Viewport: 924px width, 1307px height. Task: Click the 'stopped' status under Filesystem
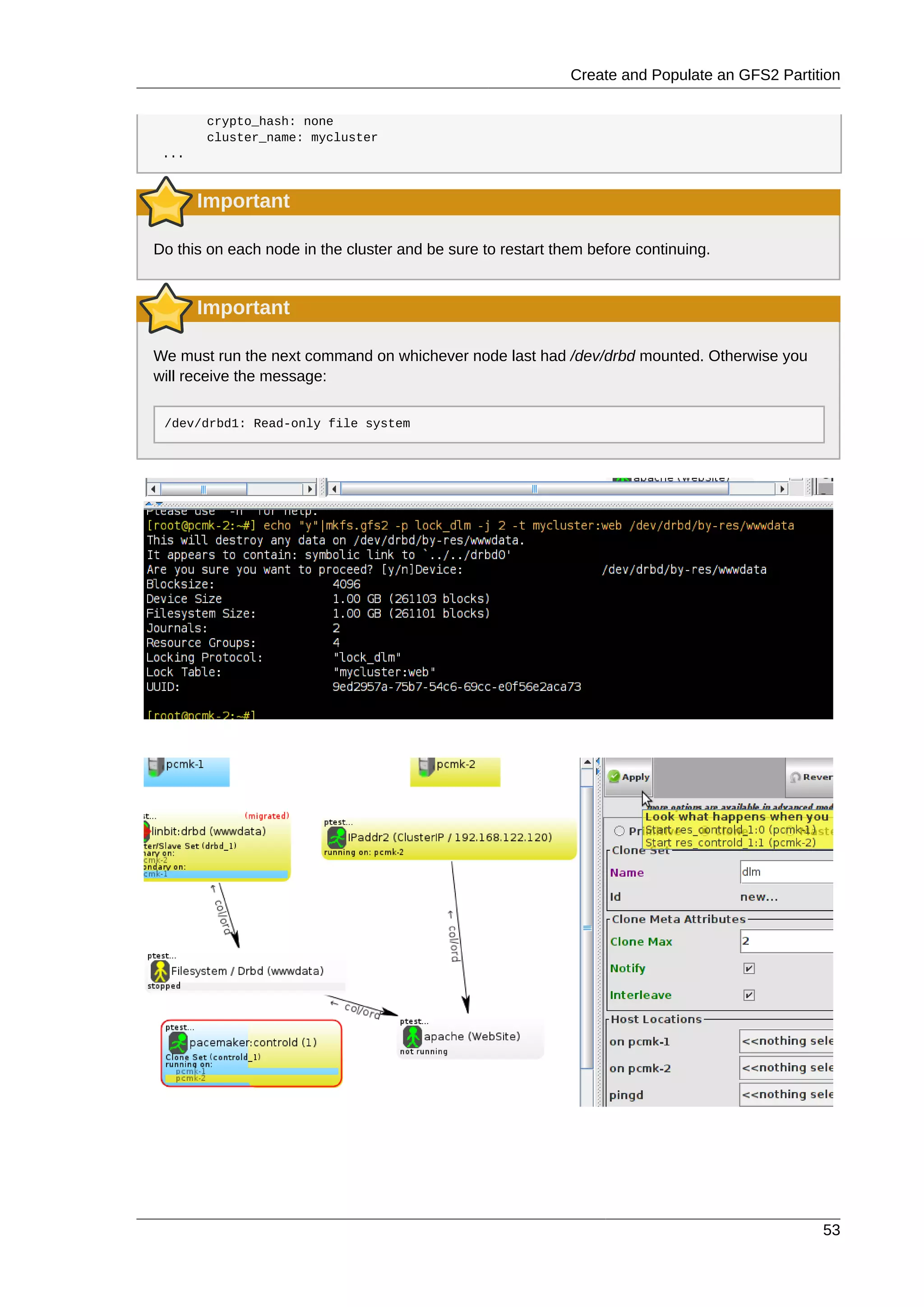(164, 986)
